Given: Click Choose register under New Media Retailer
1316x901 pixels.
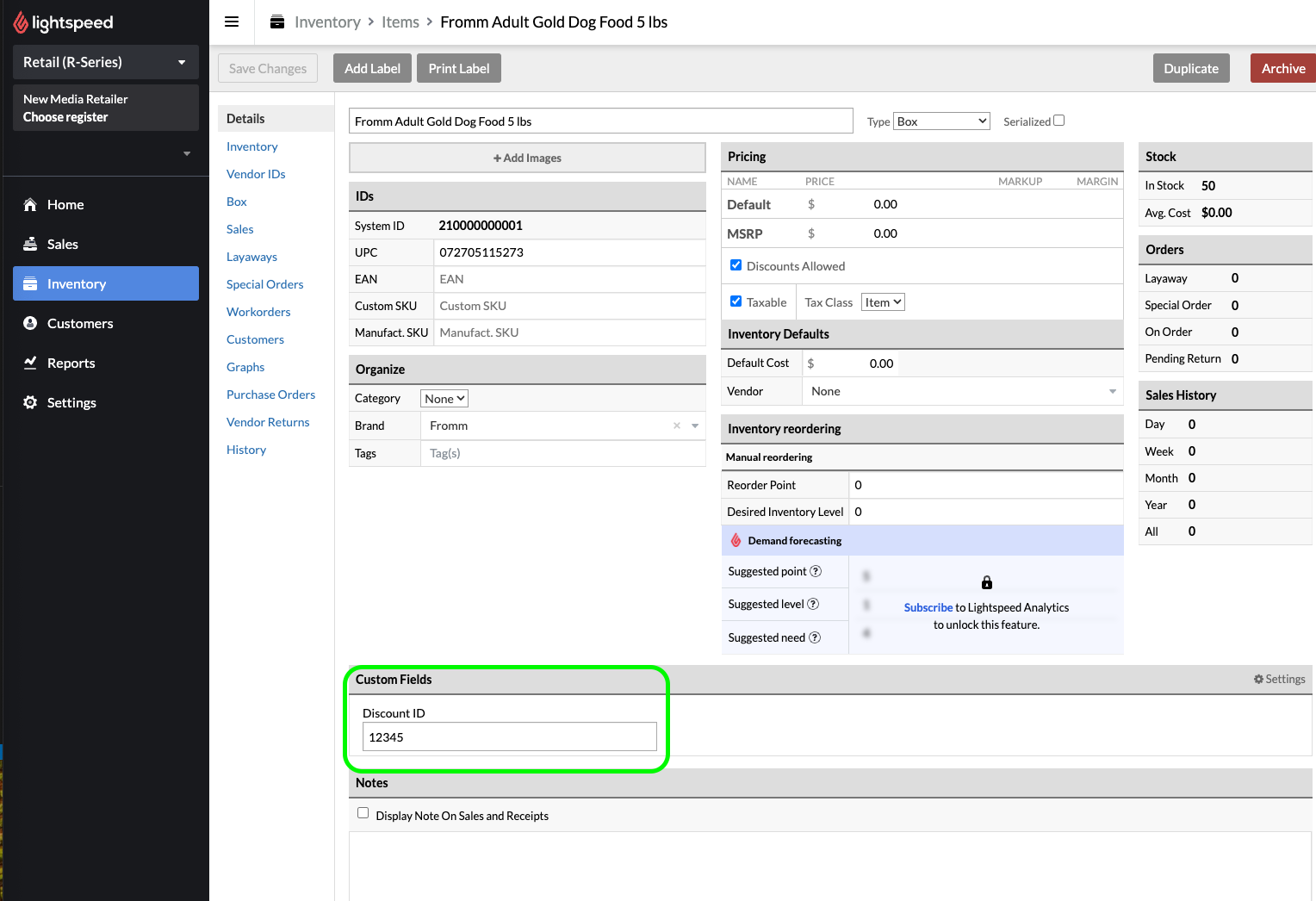Looking at the screenshot, I should click(65, 117).
